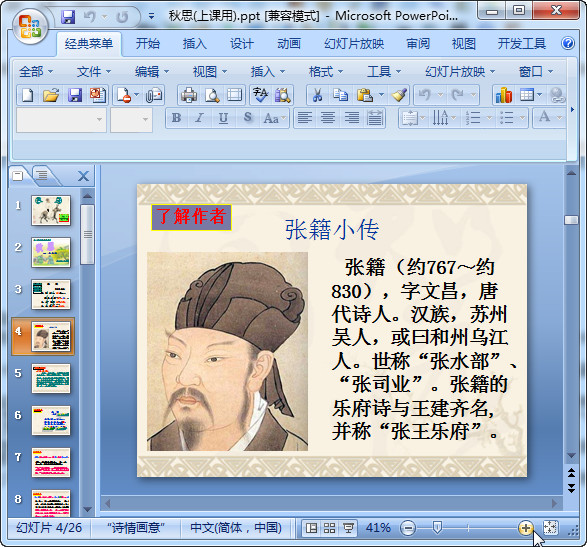The width and height of the screenshot is (587, 547).
Task: Start slide show from frame icon
Action: pos(234,95)
